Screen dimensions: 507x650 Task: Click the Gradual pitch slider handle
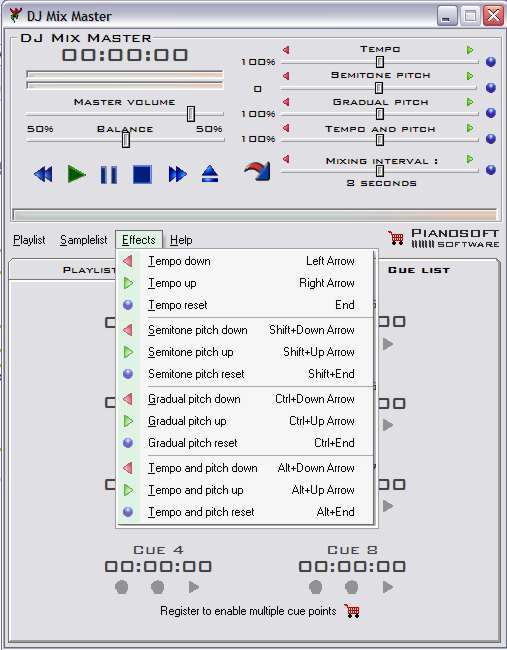pyautogui.click(x=380, y=114)
